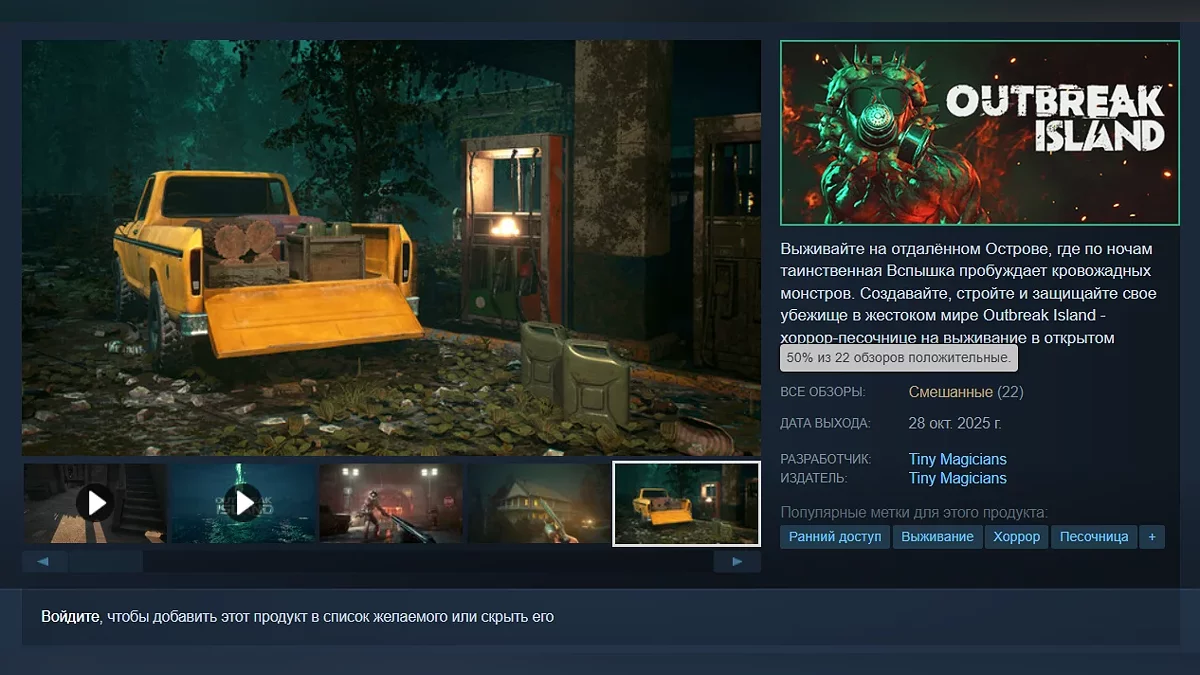
Task: Click the right arrow of thumbnail strip
Action: click(738, 561)
